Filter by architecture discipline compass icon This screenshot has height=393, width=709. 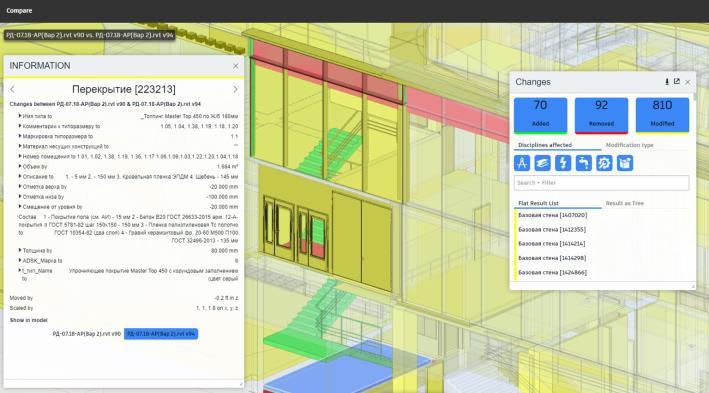[522, 163]
